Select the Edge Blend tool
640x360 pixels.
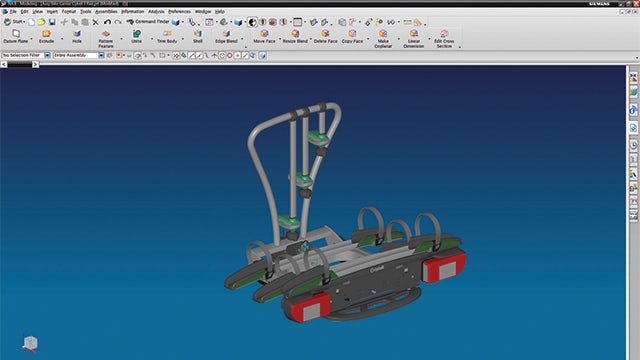226,36
